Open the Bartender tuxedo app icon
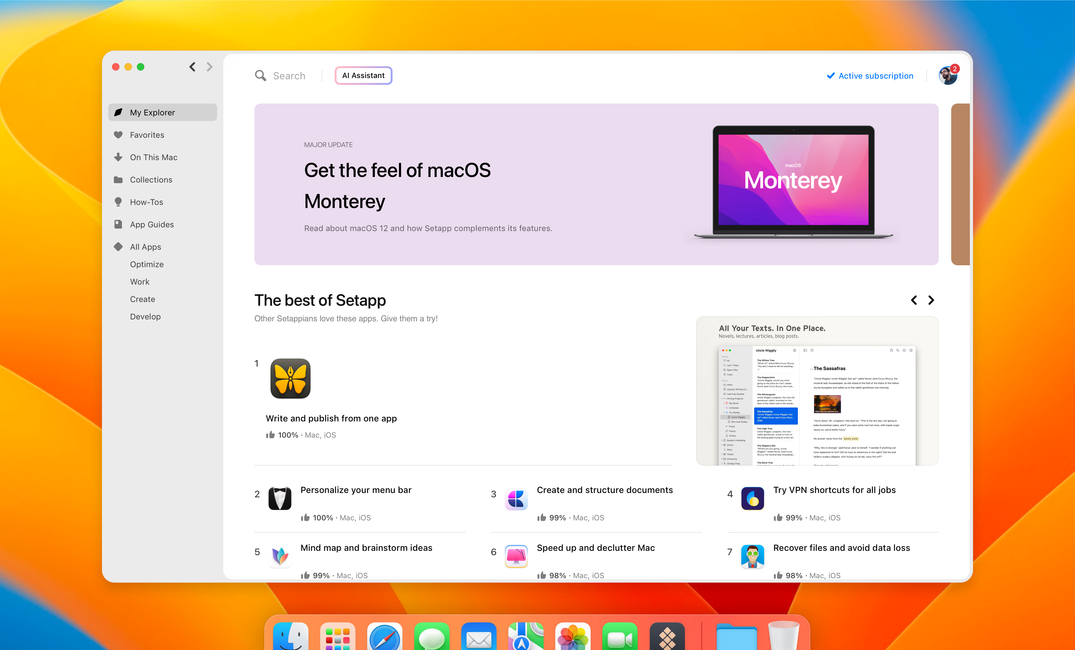This screenshot has height=650, width=1075. [x=280, y=498]
